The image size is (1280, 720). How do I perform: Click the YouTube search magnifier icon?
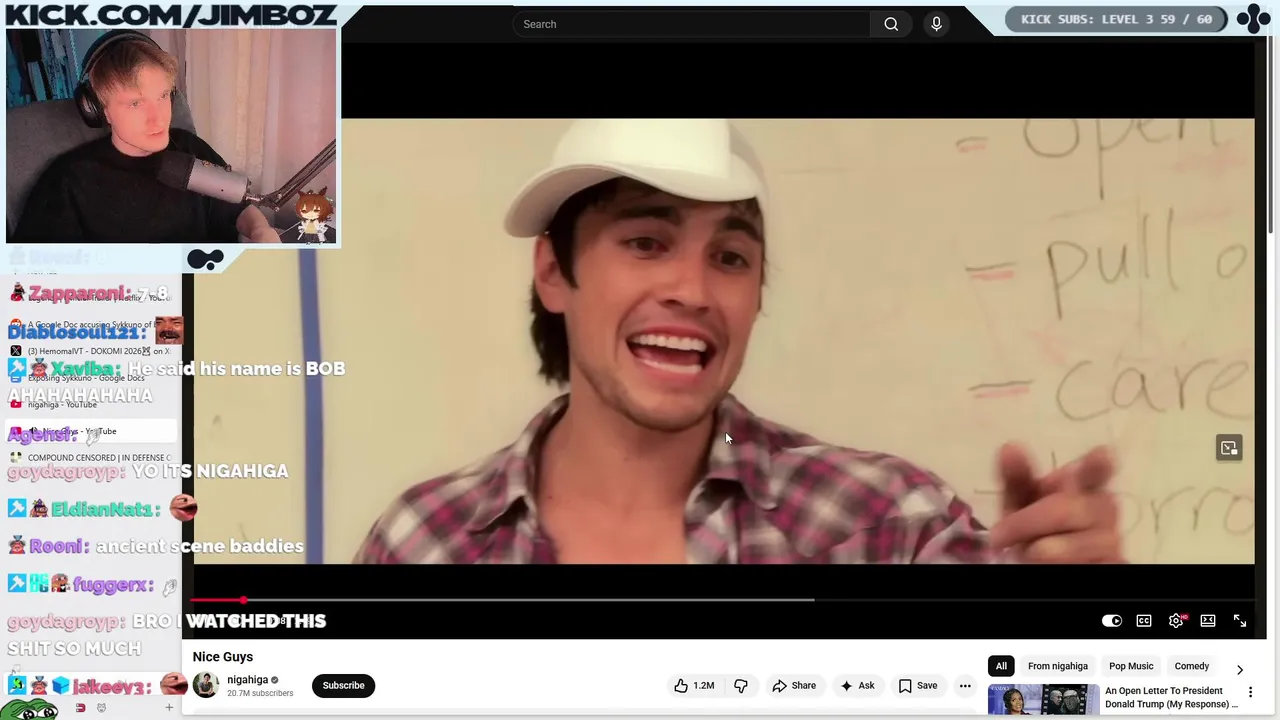(891, 24)
